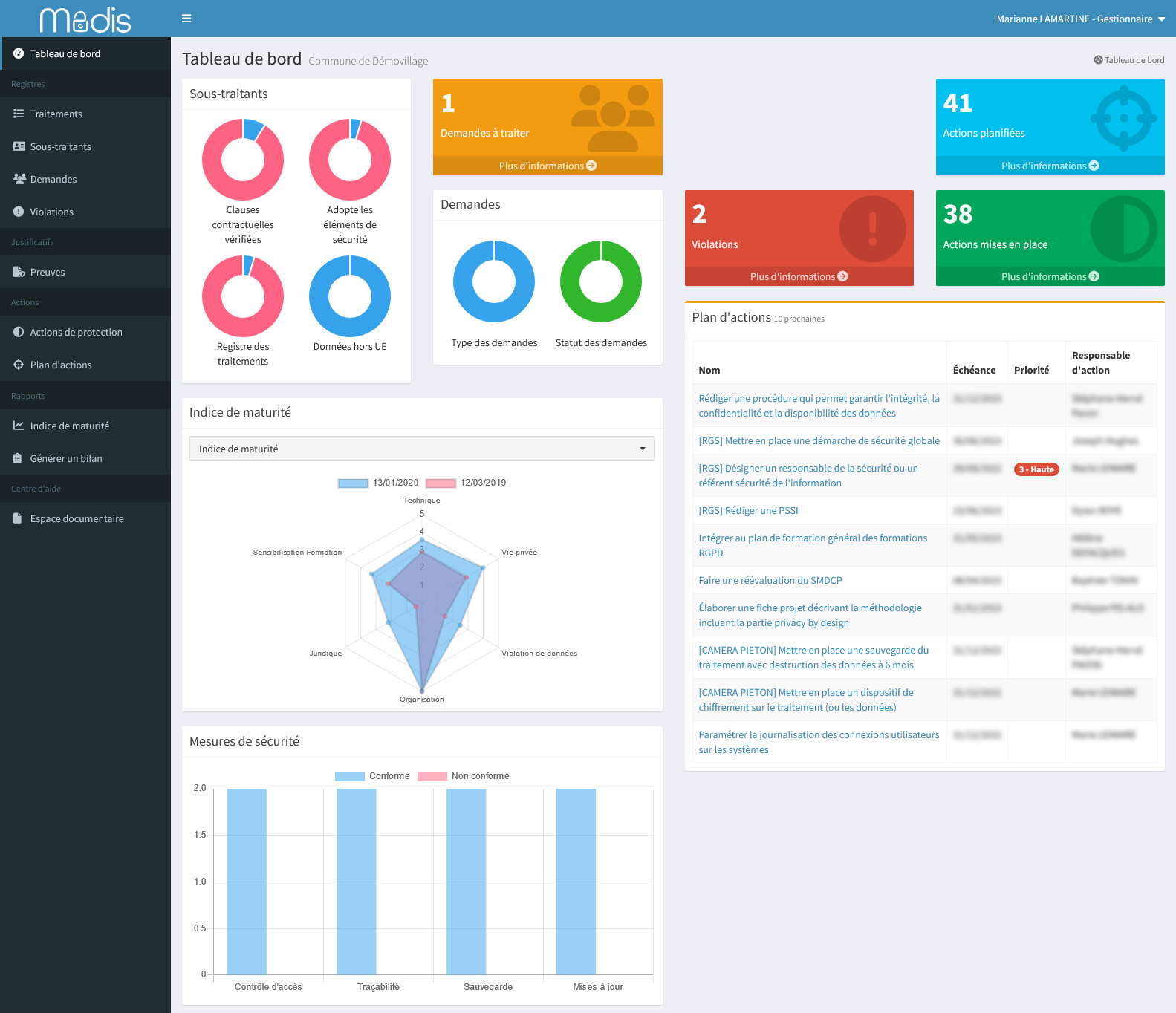Image resolution: width=1176 pixels, height=1013 pixels.
Task: Click the Données hors UE donut chart
Action: click(x=350, y=296)
